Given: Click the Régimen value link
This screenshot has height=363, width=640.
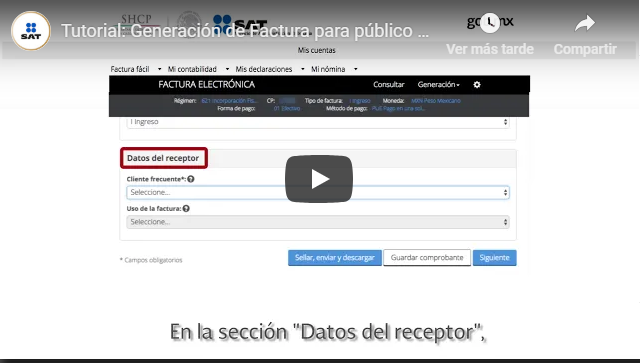Looking at the screenshot, I should point(229,100).
